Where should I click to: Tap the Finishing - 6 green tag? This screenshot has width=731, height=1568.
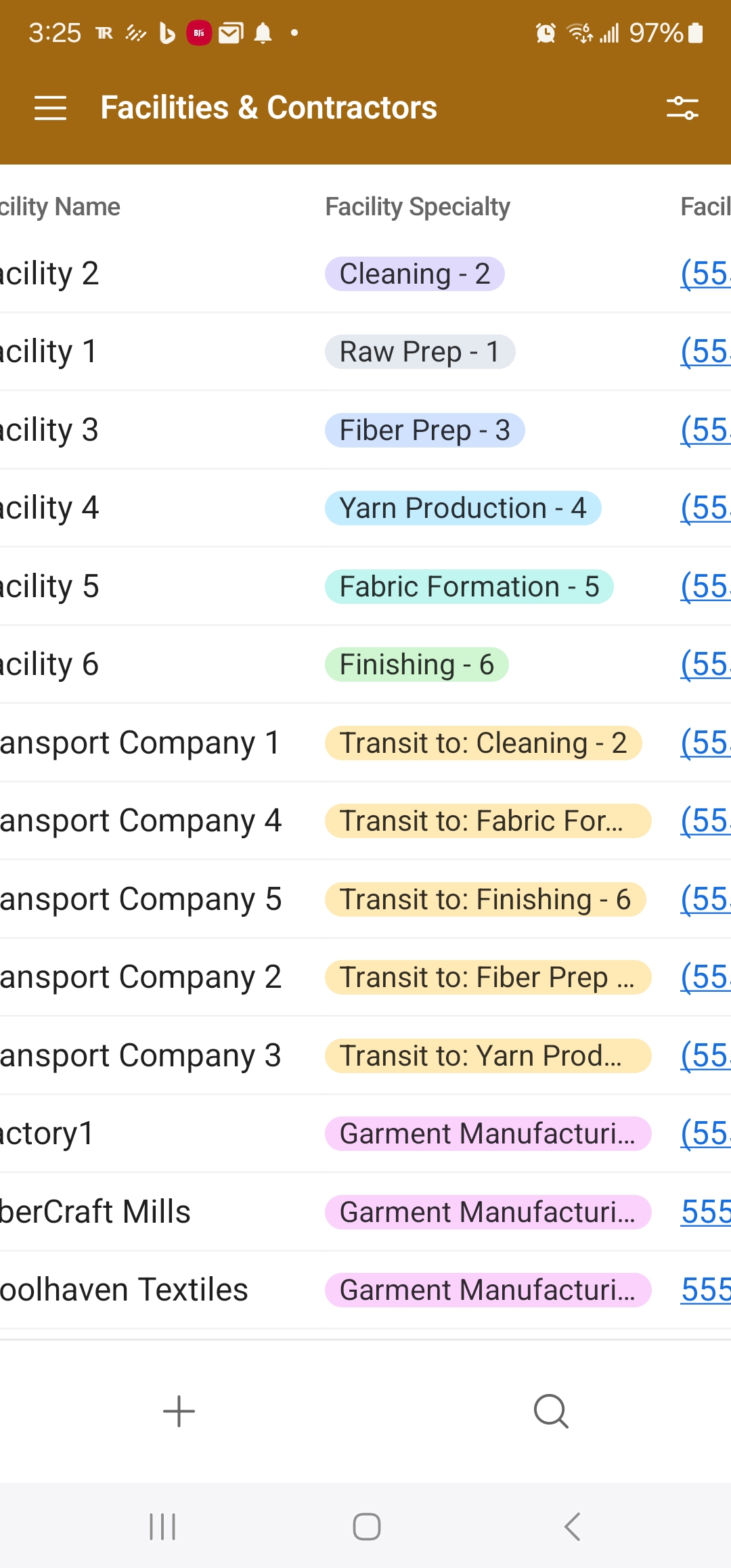pos(416,665)
